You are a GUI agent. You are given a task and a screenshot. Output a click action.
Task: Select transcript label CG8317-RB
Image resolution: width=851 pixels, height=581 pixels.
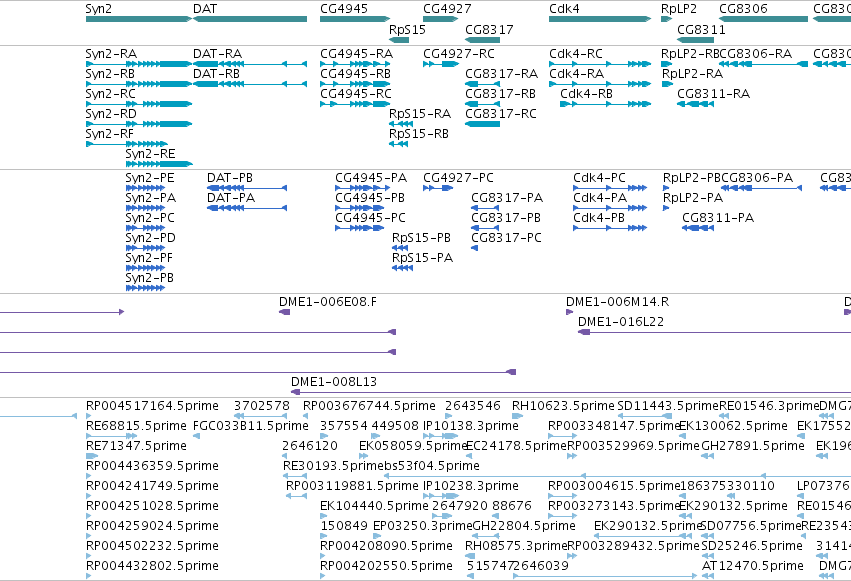point(500,94)
